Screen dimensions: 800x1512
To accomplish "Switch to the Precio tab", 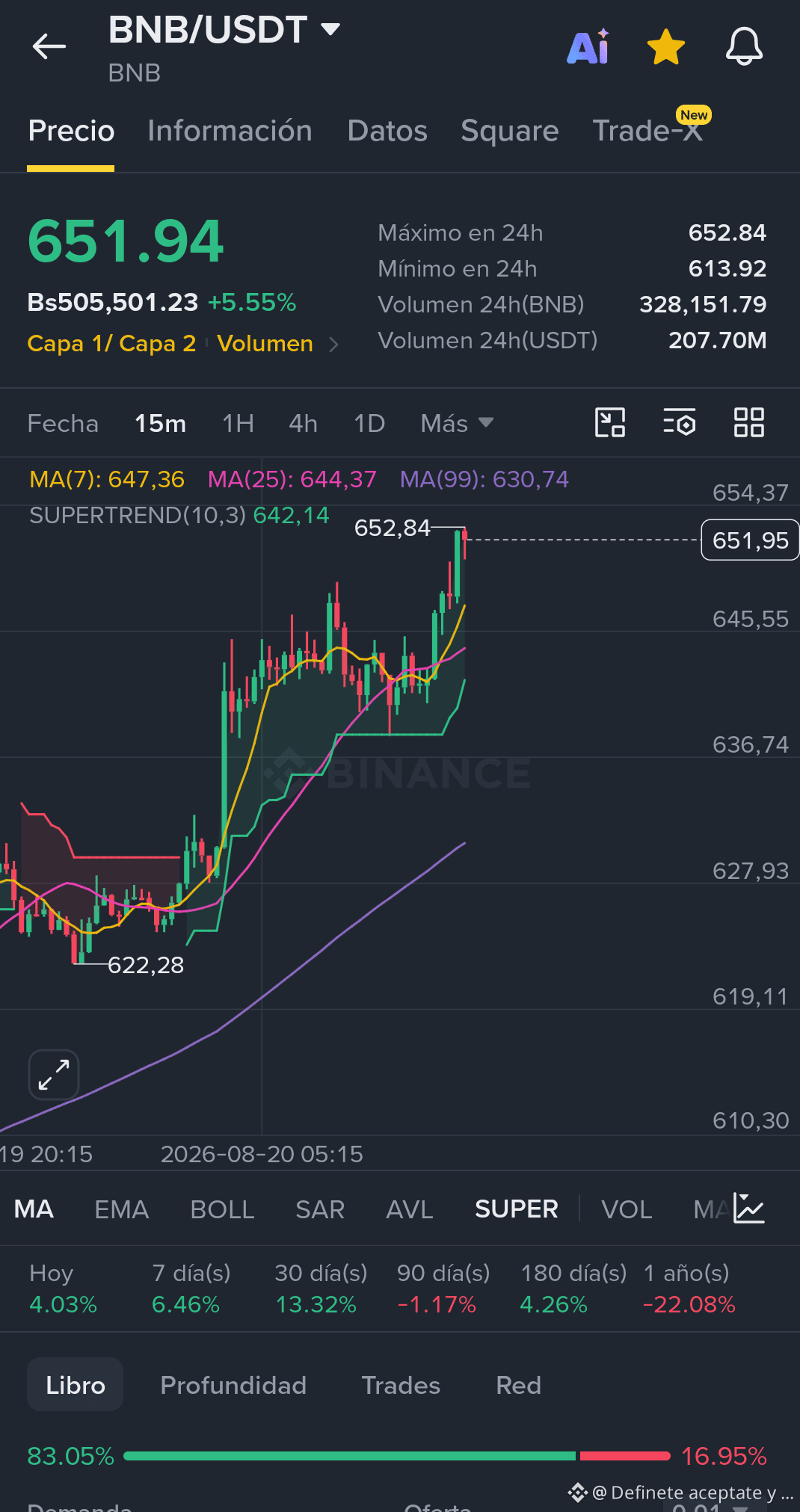I will pyautogui.click(x=71, y=131).
